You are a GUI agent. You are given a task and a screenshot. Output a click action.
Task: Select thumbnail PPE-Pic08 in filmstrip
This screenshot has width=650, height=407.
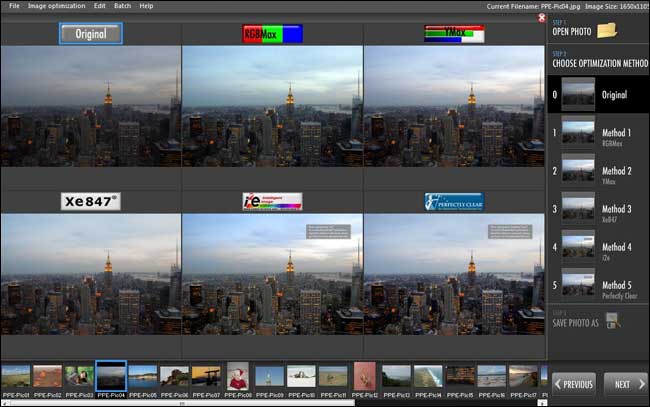click(x=238, y=376)
